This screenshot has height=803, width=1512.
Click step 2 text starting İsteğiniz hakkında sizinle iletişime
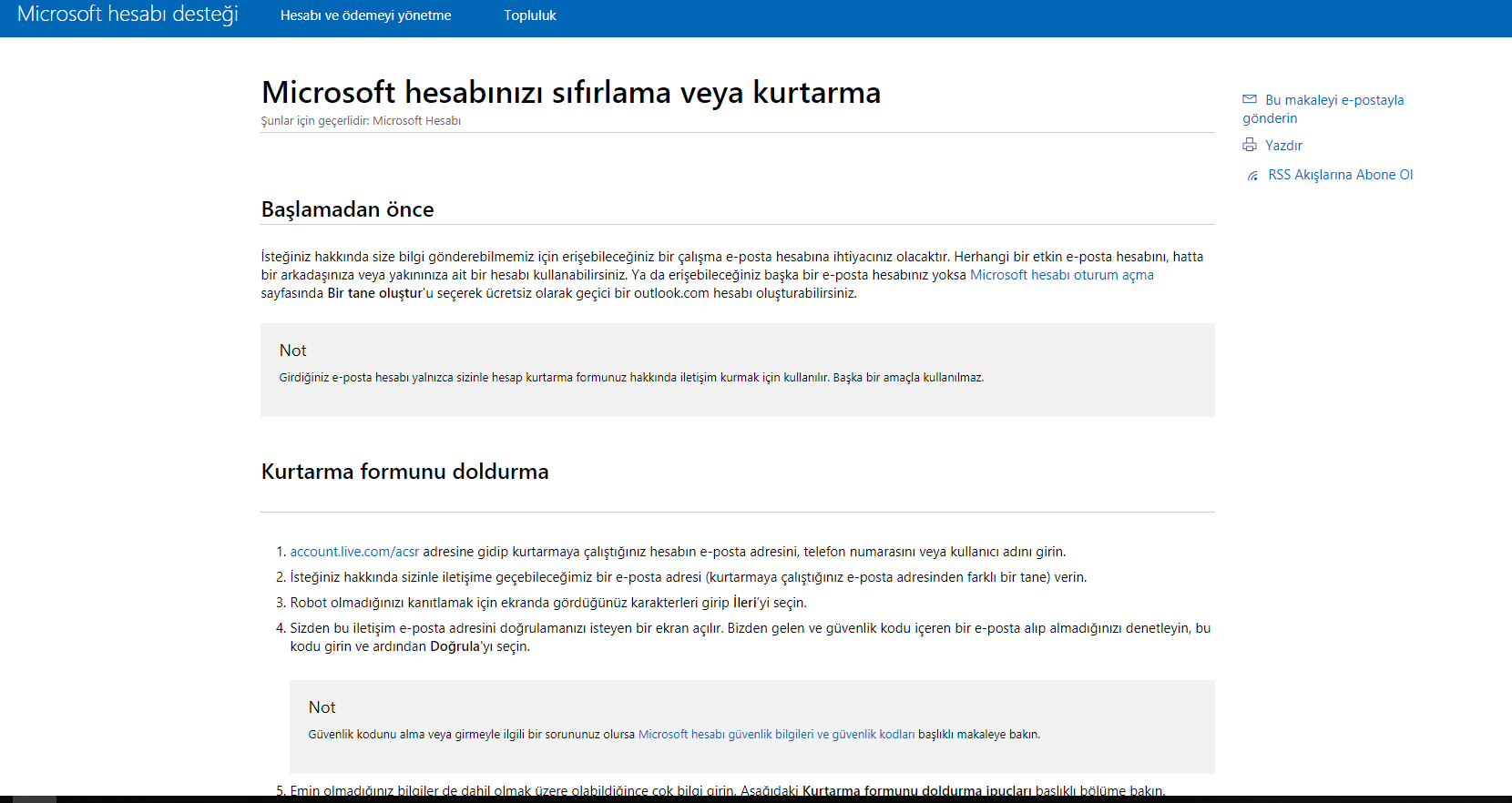pyautogui.click(x=689, y=577)
